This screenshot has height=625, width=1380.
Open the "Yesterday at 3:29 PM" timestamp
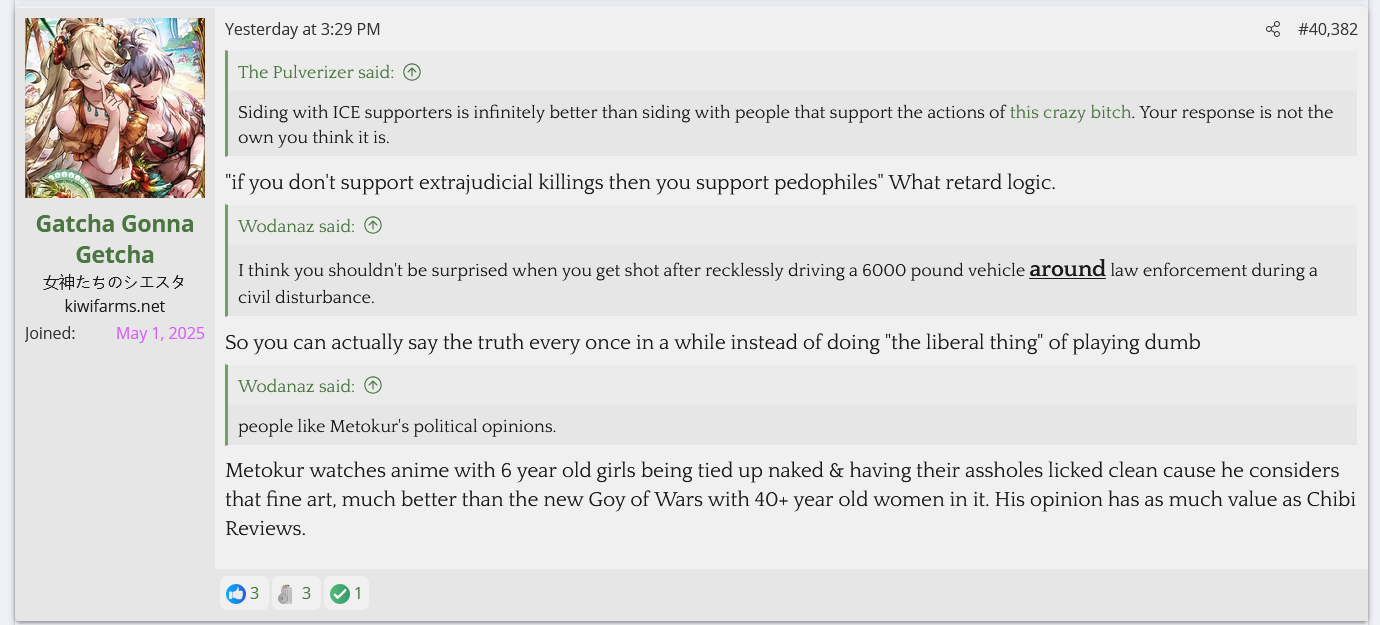coord(303,30)
